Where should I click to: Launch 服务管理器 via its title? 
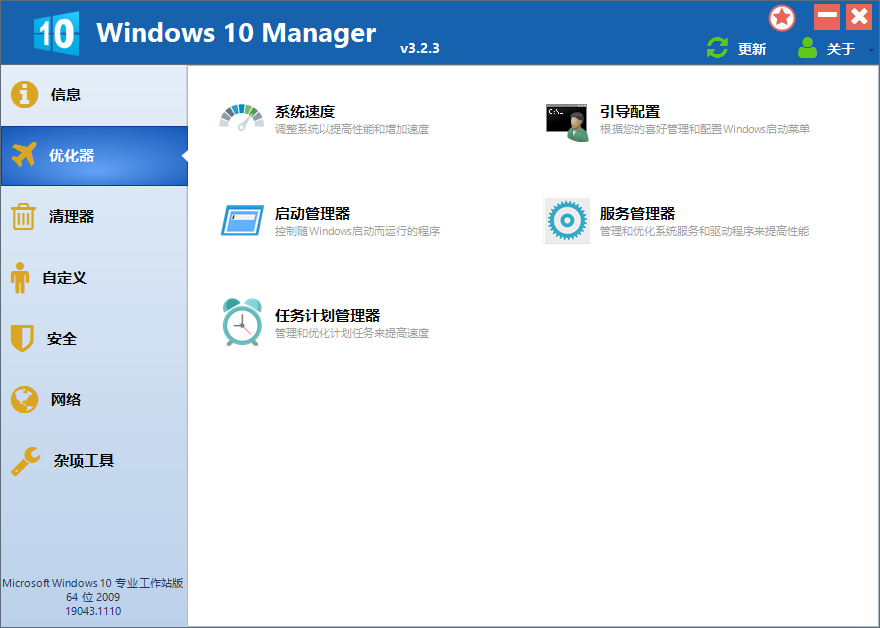[x=637, y=214]
